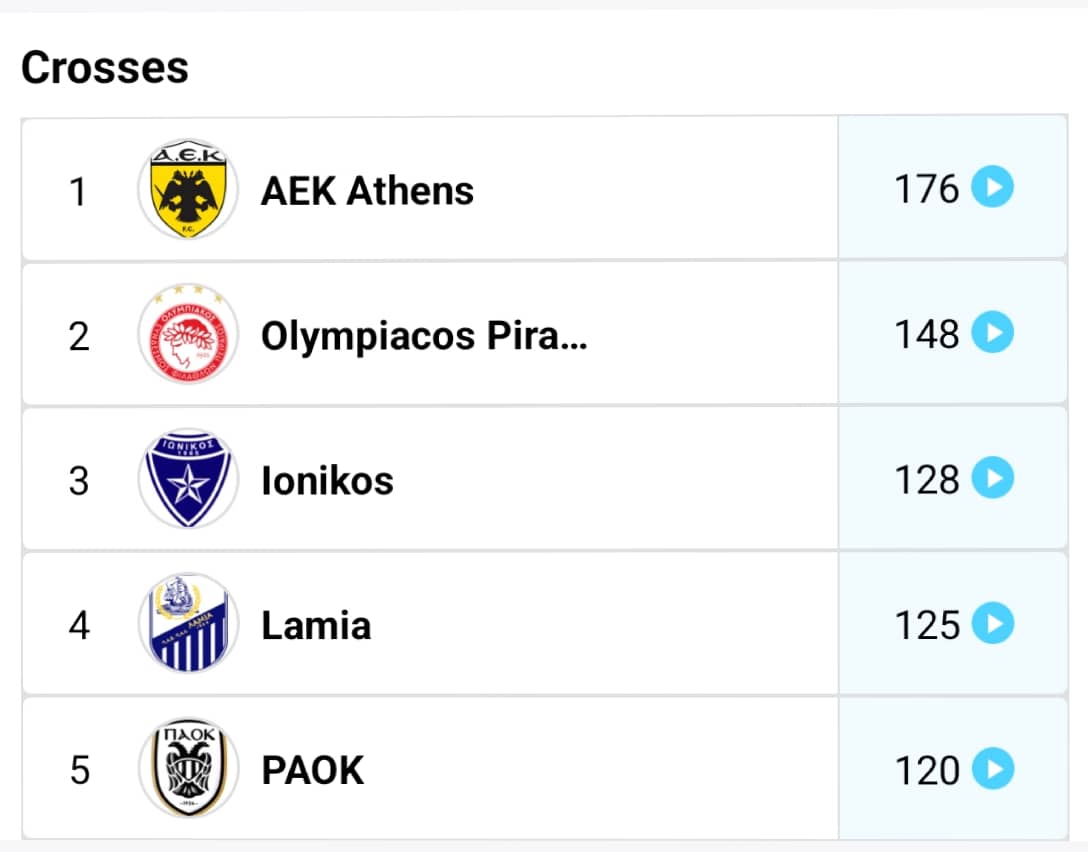
Task: Click the Crosses section heading
Action: [105, 67]
